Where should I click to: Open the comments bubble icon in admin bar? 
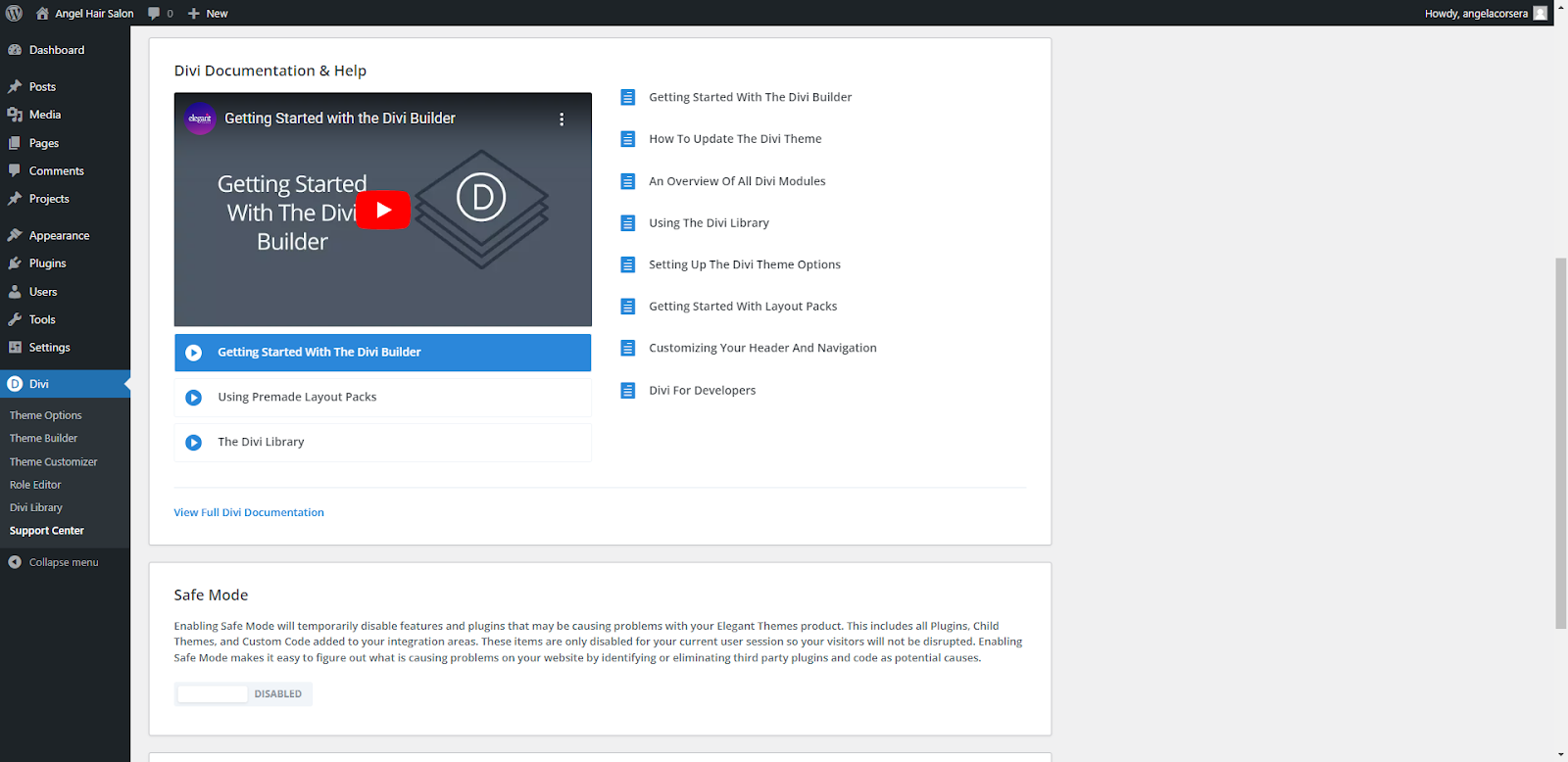click(x=154, y=14)
